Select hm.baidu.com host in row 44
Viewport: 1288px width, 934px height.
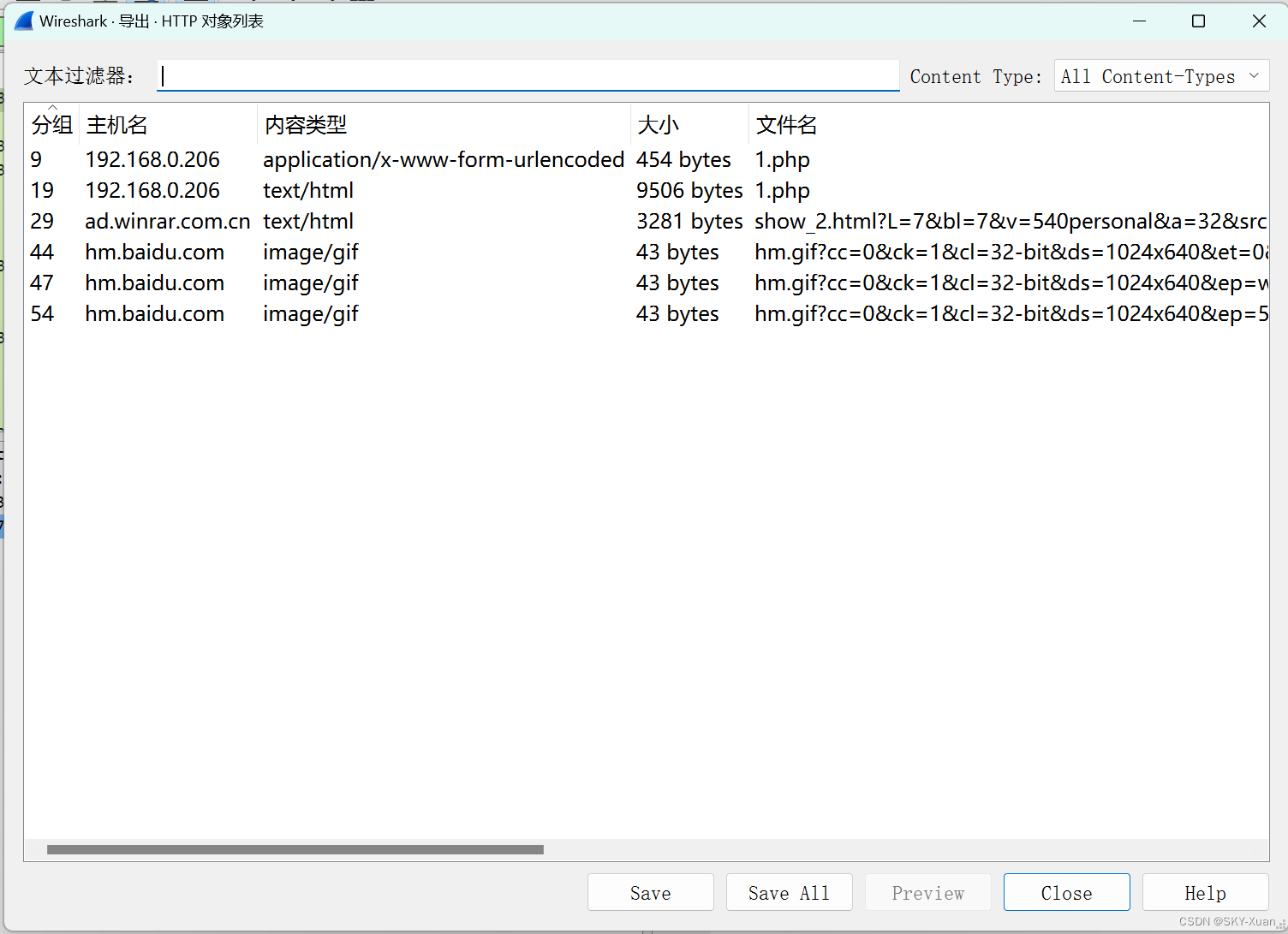click(x=154, y=252)
